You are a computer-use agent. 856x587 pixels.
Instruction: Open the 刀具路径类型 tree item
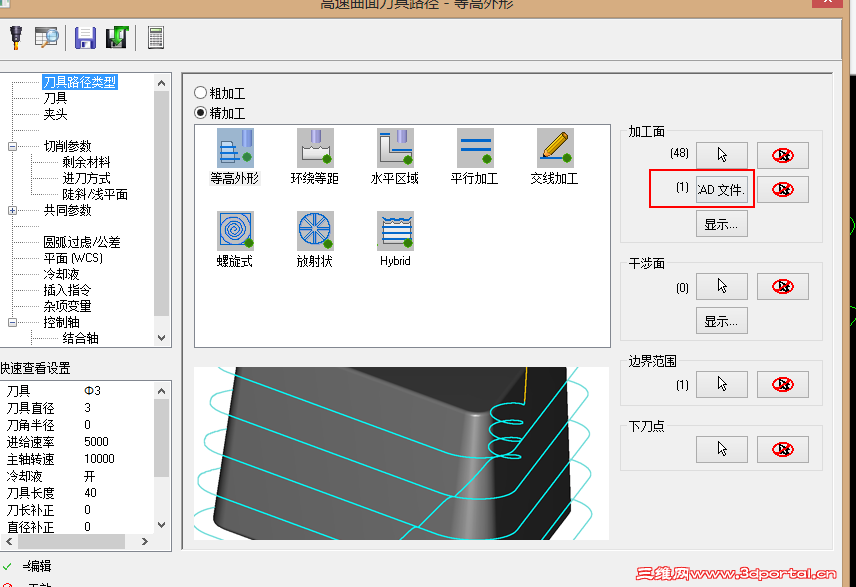click(x=80, y=82)
